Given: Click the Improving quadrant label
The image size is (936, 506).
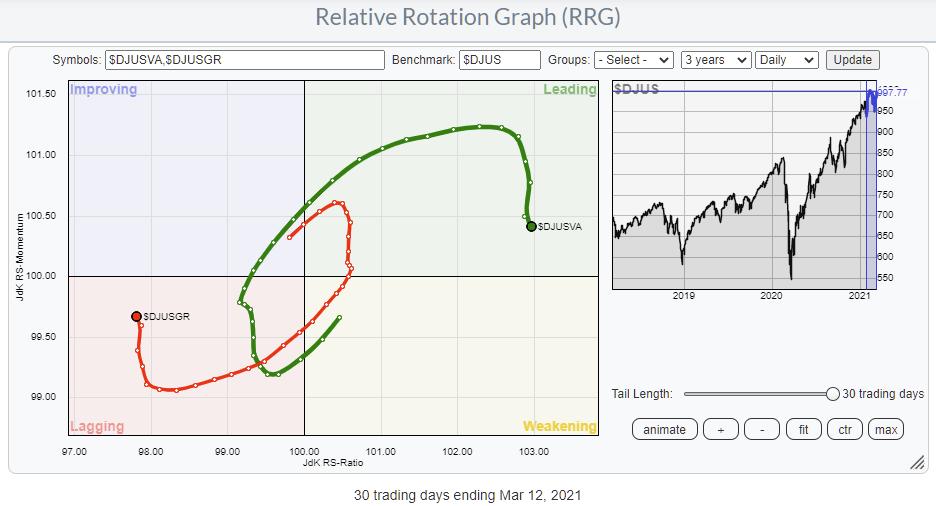Looking at the screenshot, I should [x=103, y=90].
